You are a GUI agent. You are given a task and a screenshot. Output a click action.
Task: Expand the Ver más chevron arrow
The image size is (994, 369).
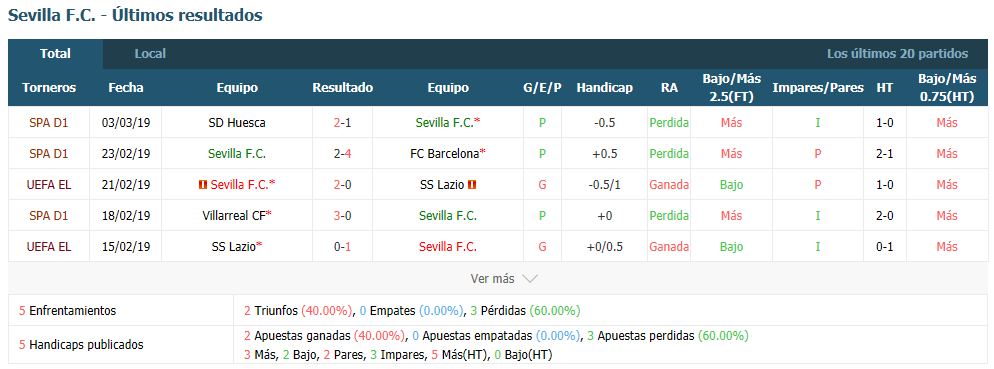[531, 279]
